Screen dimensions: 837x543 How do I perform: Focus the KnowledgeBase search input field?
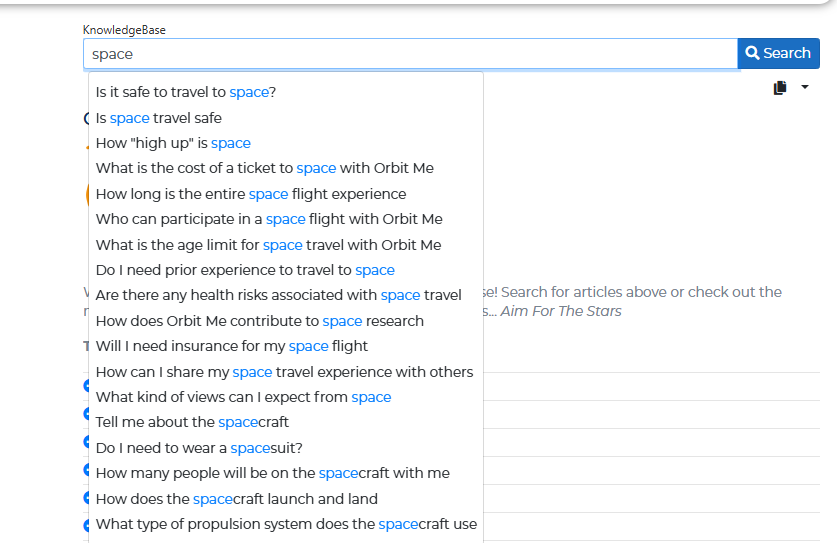pos(410,54)
